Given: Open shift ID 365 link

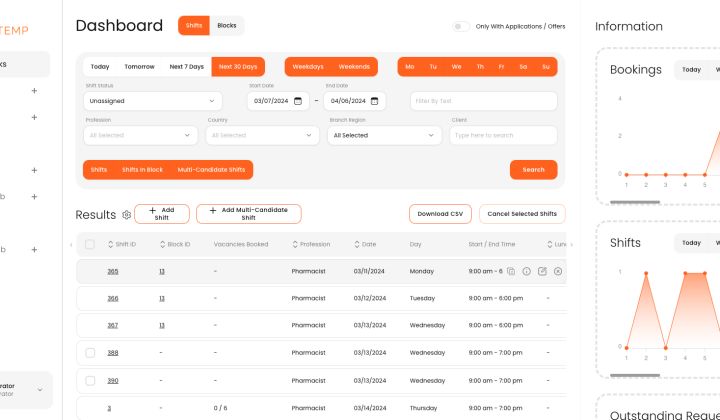Looking at the screenshot, I should (x=113, y=271).
